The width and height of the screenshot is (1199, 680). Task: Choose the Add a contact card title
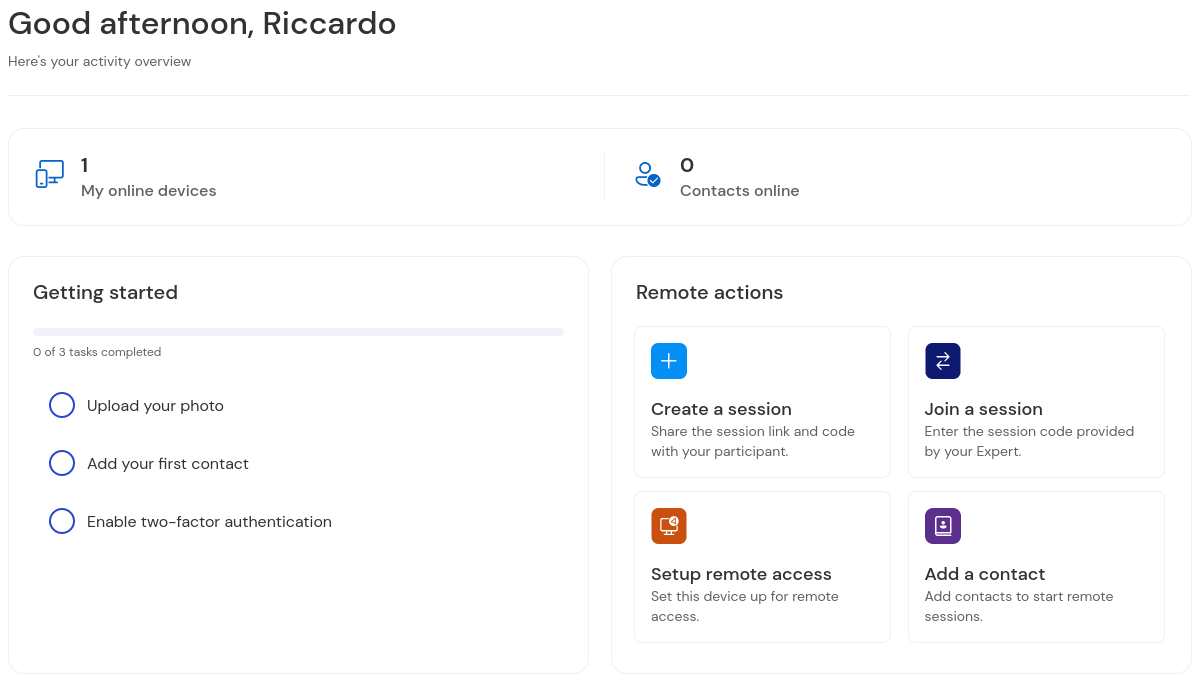coord(984,574)
